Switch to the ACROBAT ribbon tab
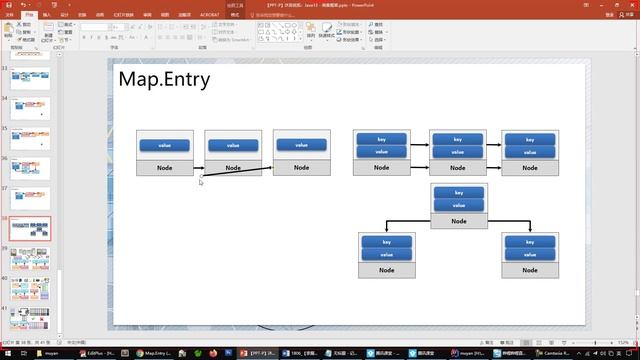The height and width of the screenshot is (360, 640). 210,15
